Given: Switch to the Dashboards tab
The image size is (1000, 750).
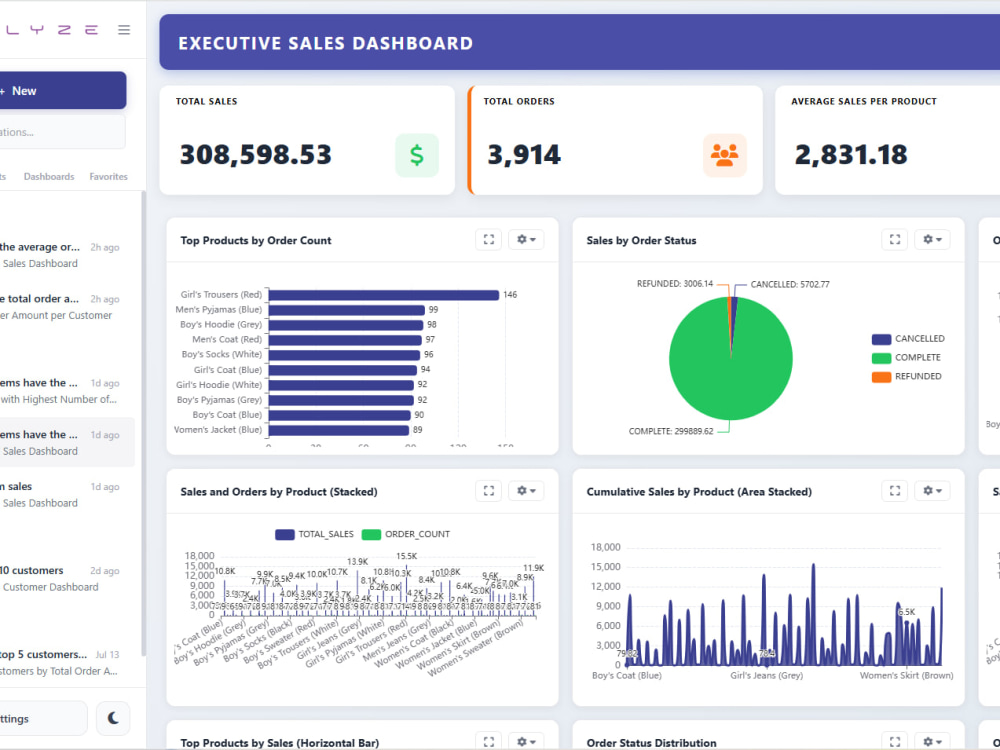Looking at the screenshot, I should (x=49, y=177).
